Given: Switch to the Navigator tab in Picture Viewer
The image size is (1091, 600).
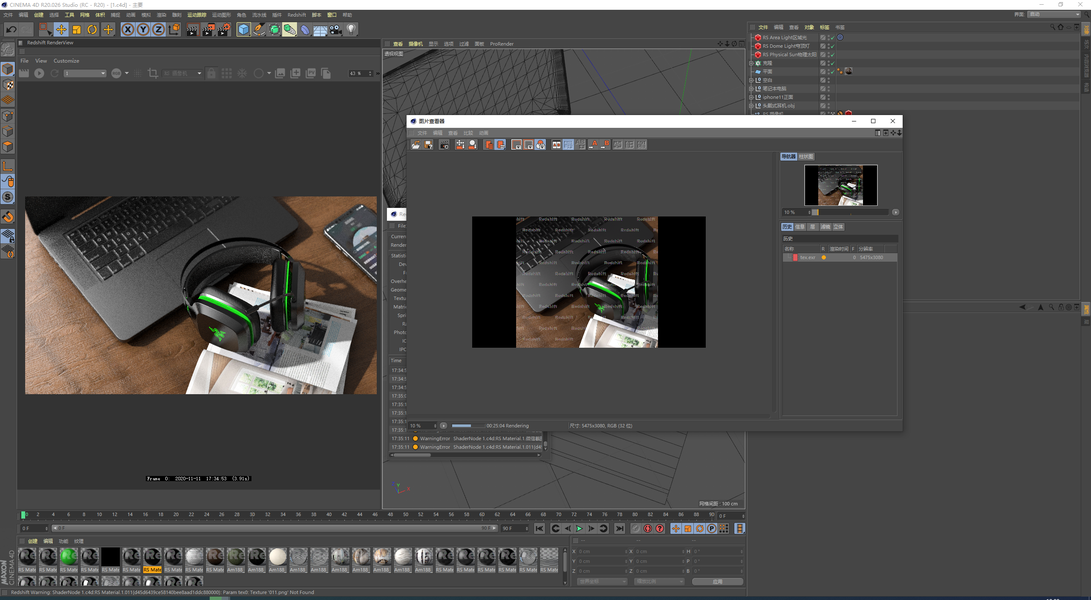Looking at the screenshot, I should point(788,157).
